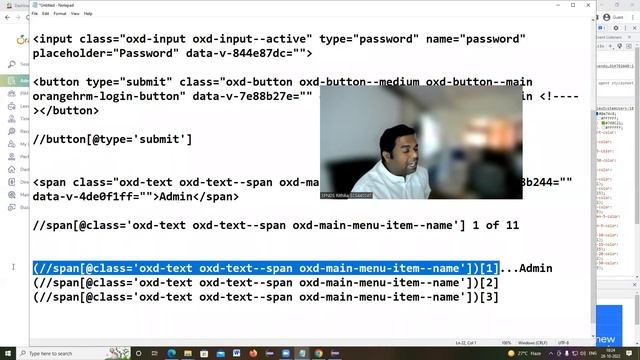Click the line ending 'Admin</span>'

click(136, 197)
